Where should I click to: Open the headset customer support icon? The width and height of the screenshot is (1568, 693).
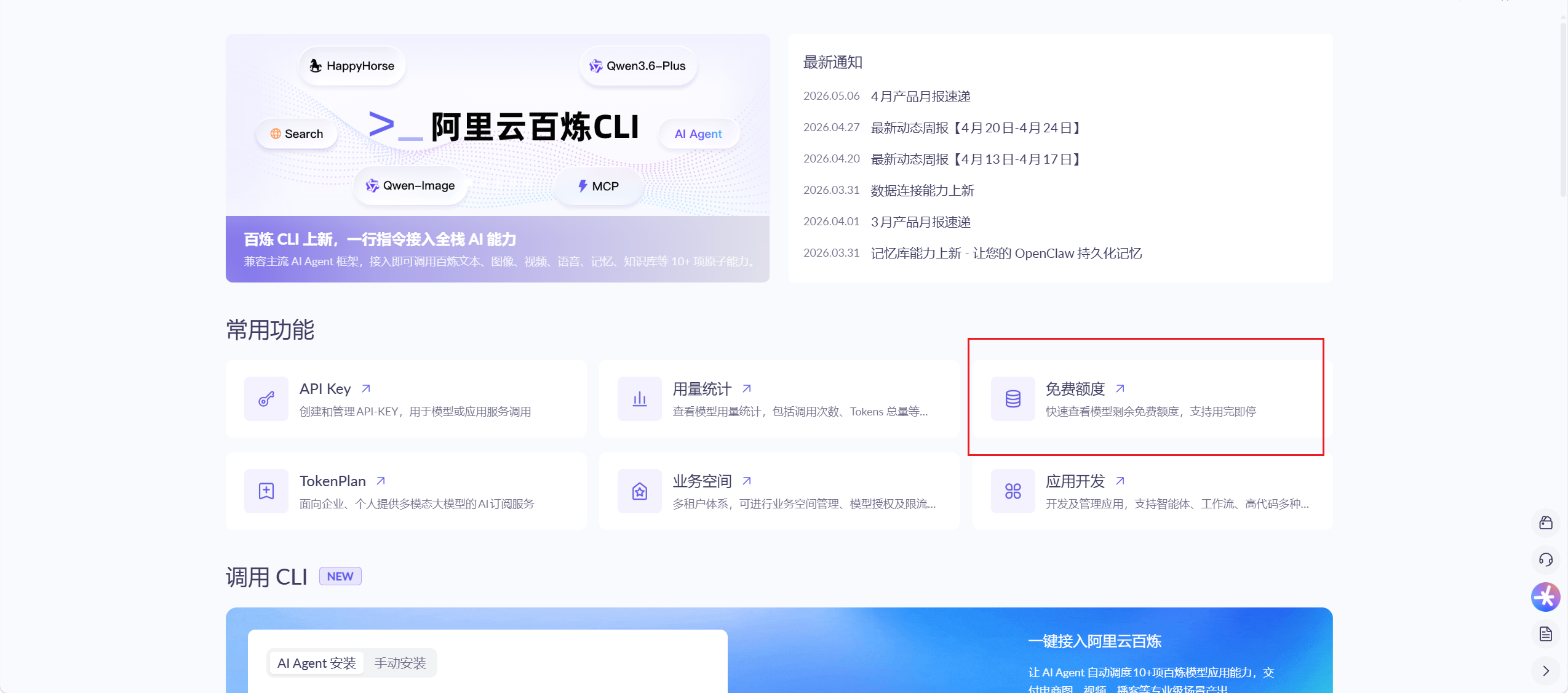pos(1546,560)
